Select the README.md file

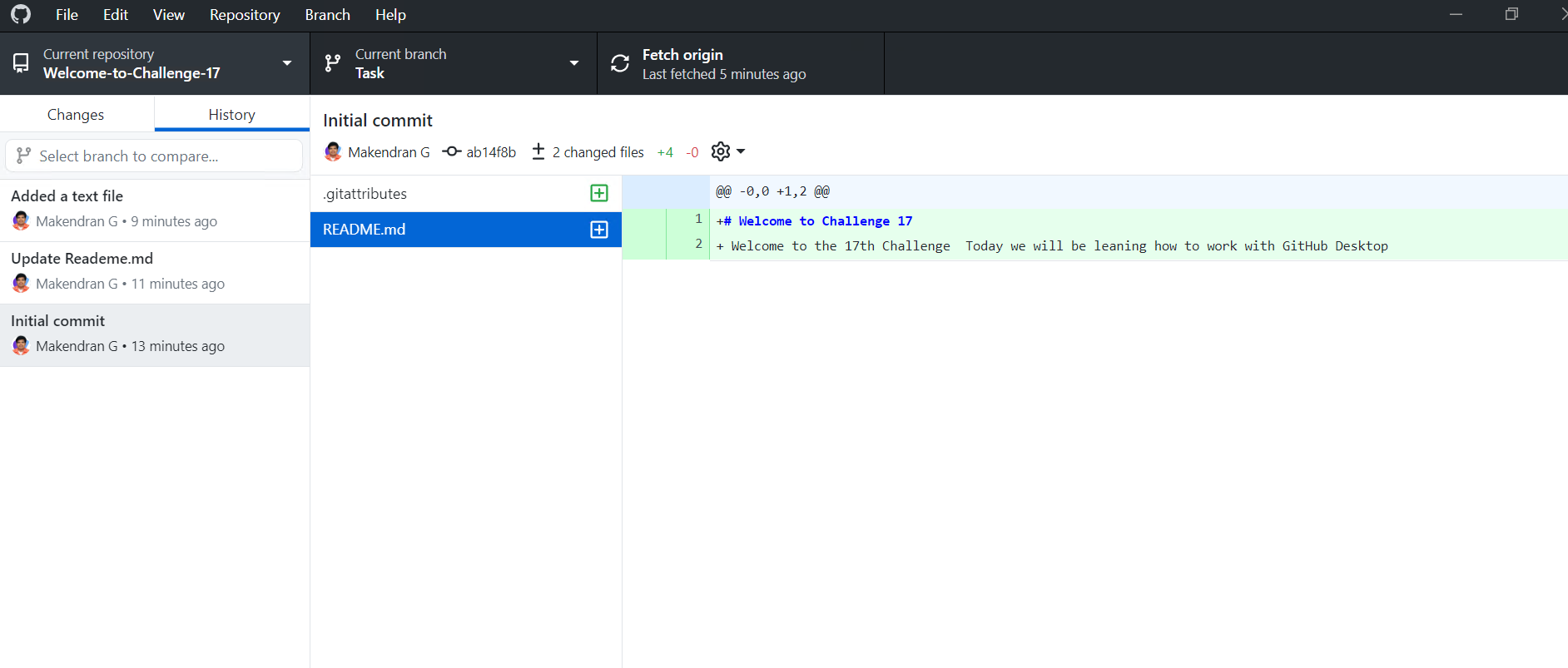(x=466, y=230)
